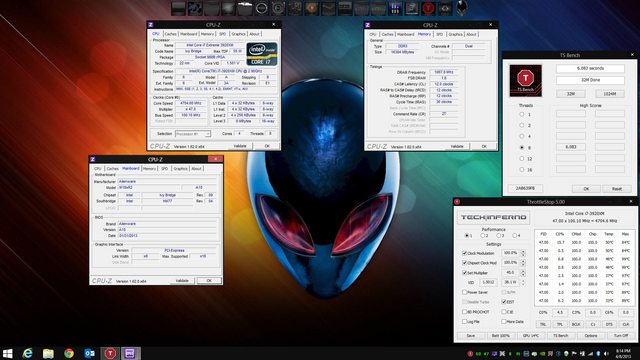Open SPD tab in top-left CPU-Z window
Image resolution: width=640 pixels, height=360 pixels.
[222, 34]
